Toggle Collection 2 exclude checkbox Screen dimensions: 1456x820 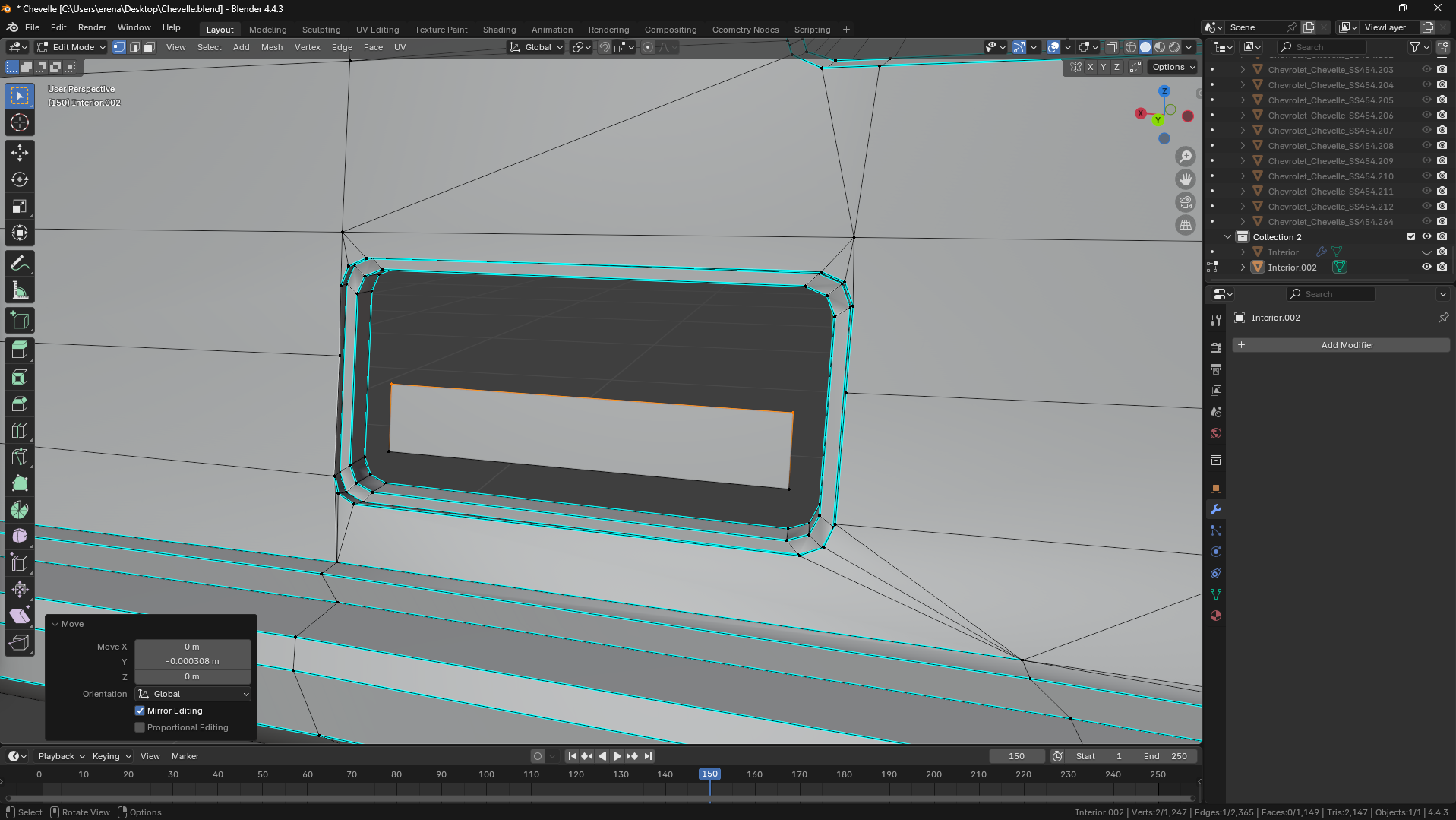[x=1411, y=236]
